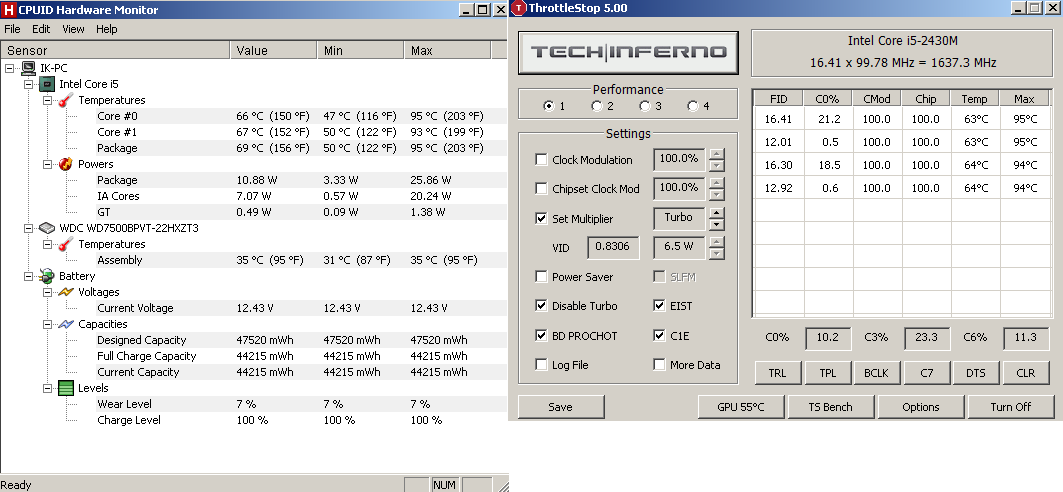Adjust the Chipset Clock Mod percentage spinner
Screen dimensions: 1063x492
pos(716,189)
